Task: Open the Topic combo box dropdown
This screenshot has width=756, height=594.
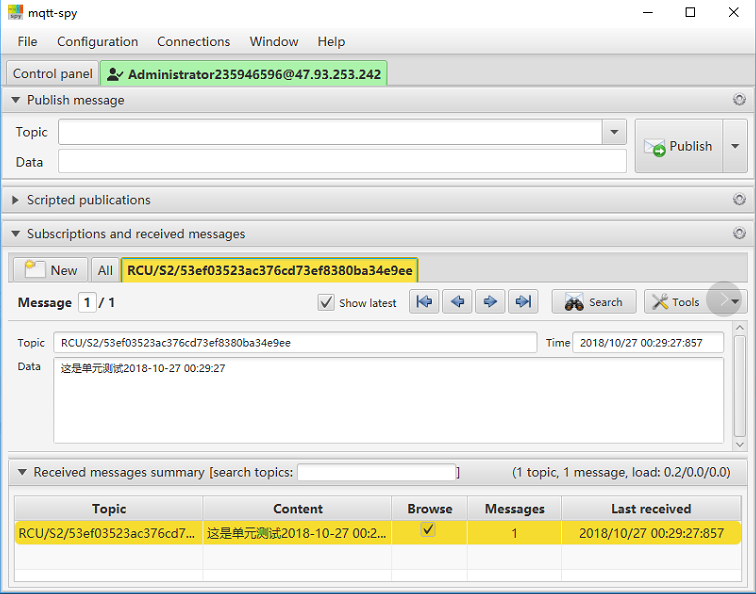Action: 613,132
